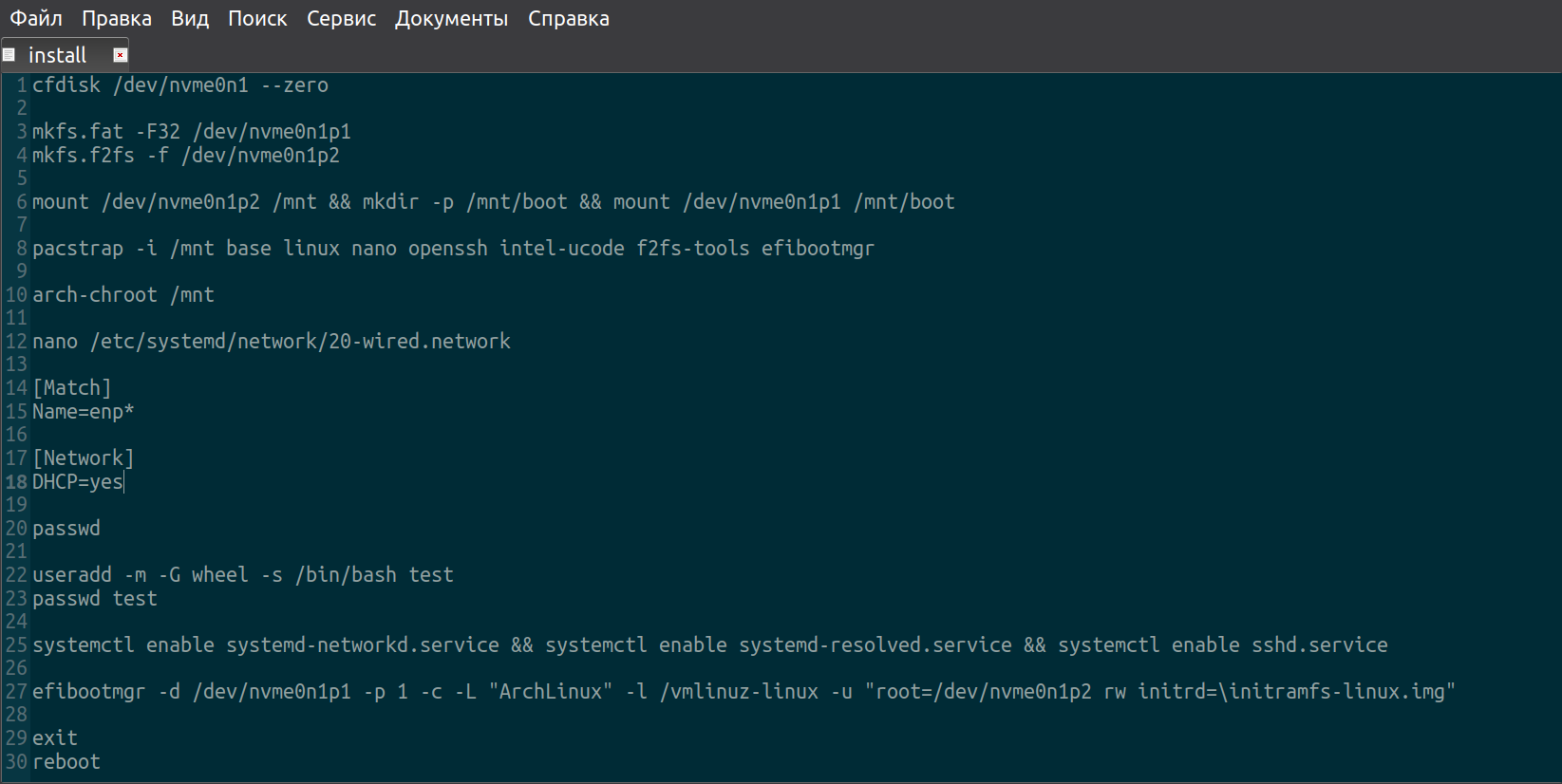Viewport: 1562px width, 784px height.
Task: Click the openssh package name
Action: click(x=448, y=249)
